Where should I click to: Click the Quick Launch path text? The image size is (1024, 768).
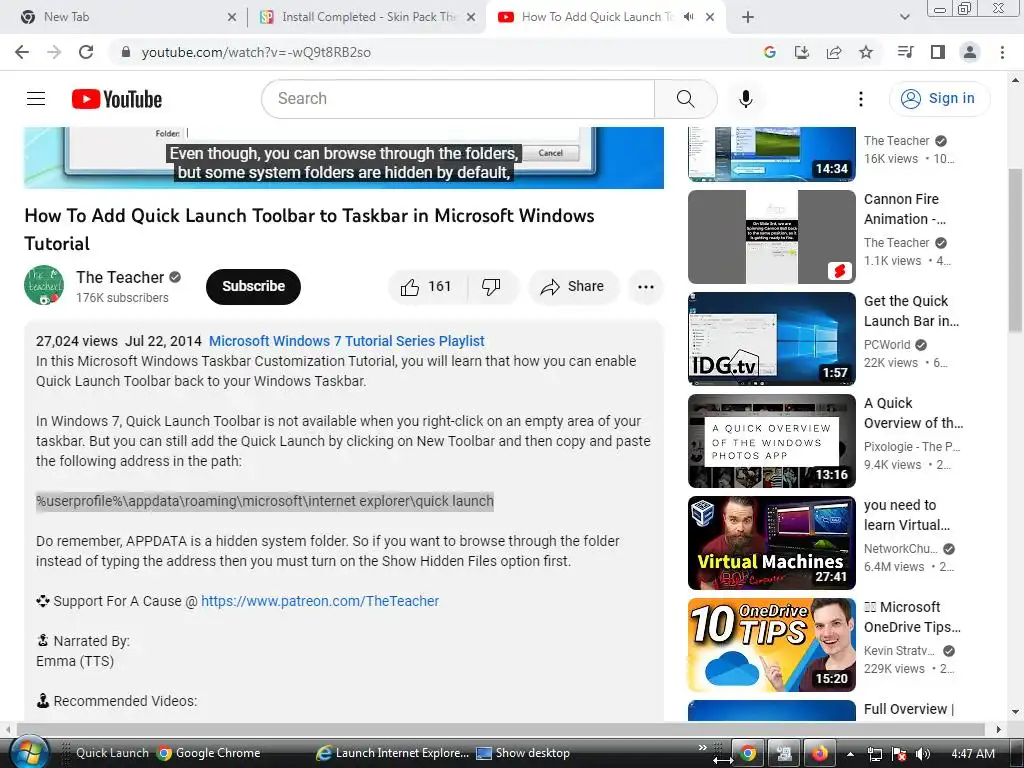point(264,501)
